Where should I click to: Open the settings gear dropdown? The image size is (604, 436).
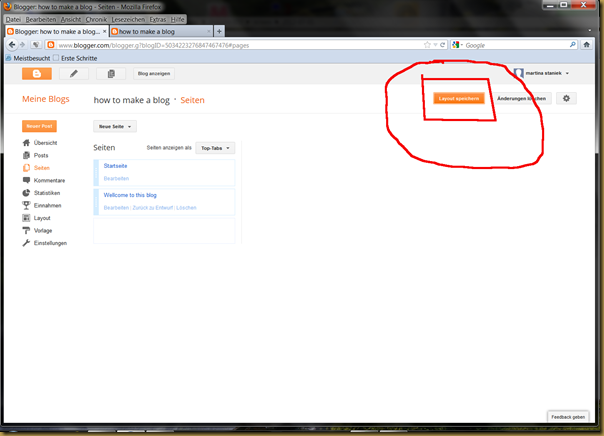566,98
